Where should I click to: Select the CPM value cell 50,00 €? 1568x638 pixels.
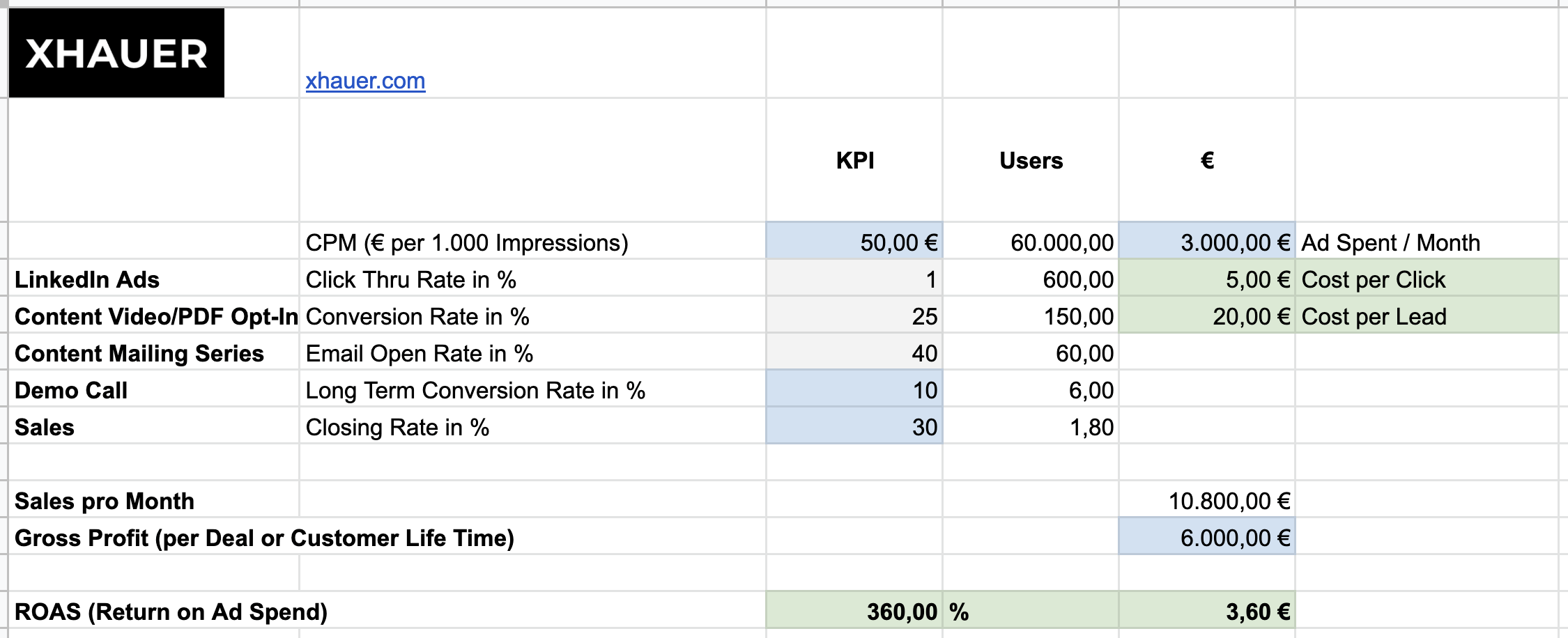(x=854, y=241)
